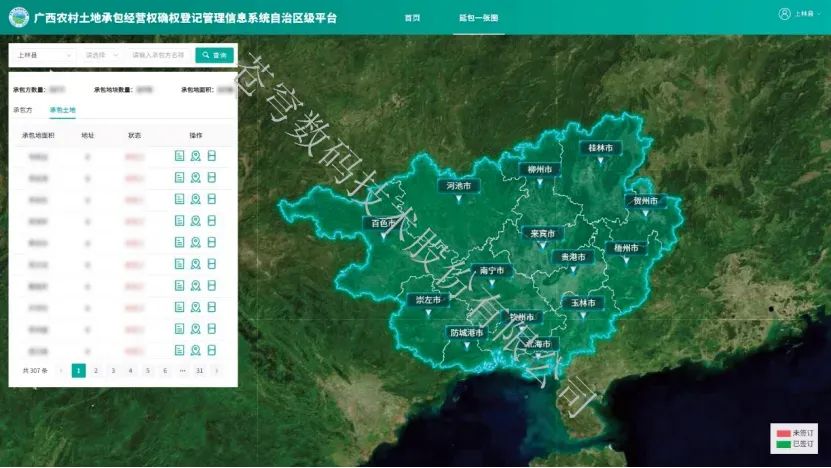Select 梧州市 marker on map
The width and height of the screenshot is (831, 468).
coord(626,251)
